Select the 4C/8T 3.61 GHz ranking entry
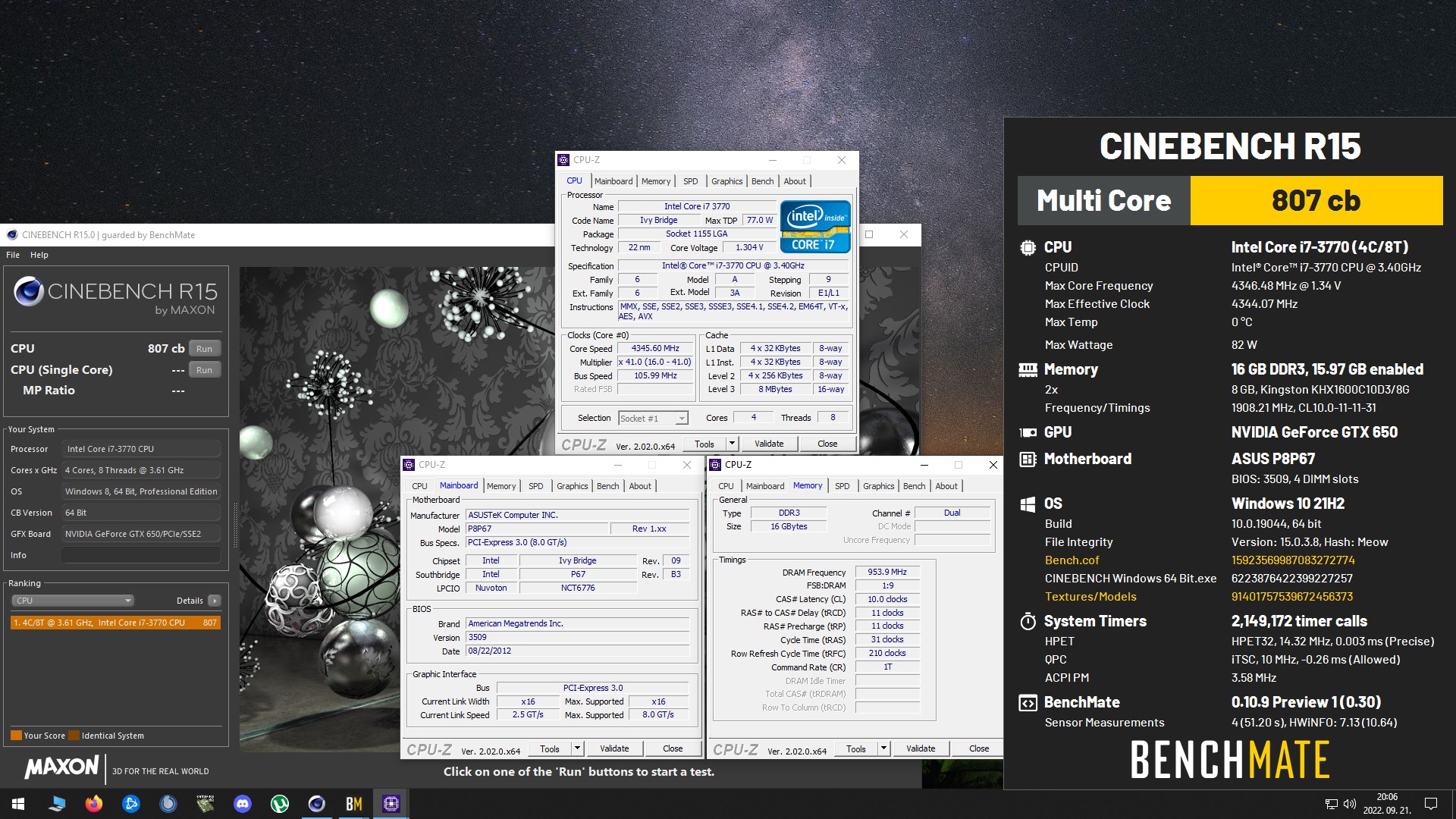Screen dimensions: 1456x819 115,623
